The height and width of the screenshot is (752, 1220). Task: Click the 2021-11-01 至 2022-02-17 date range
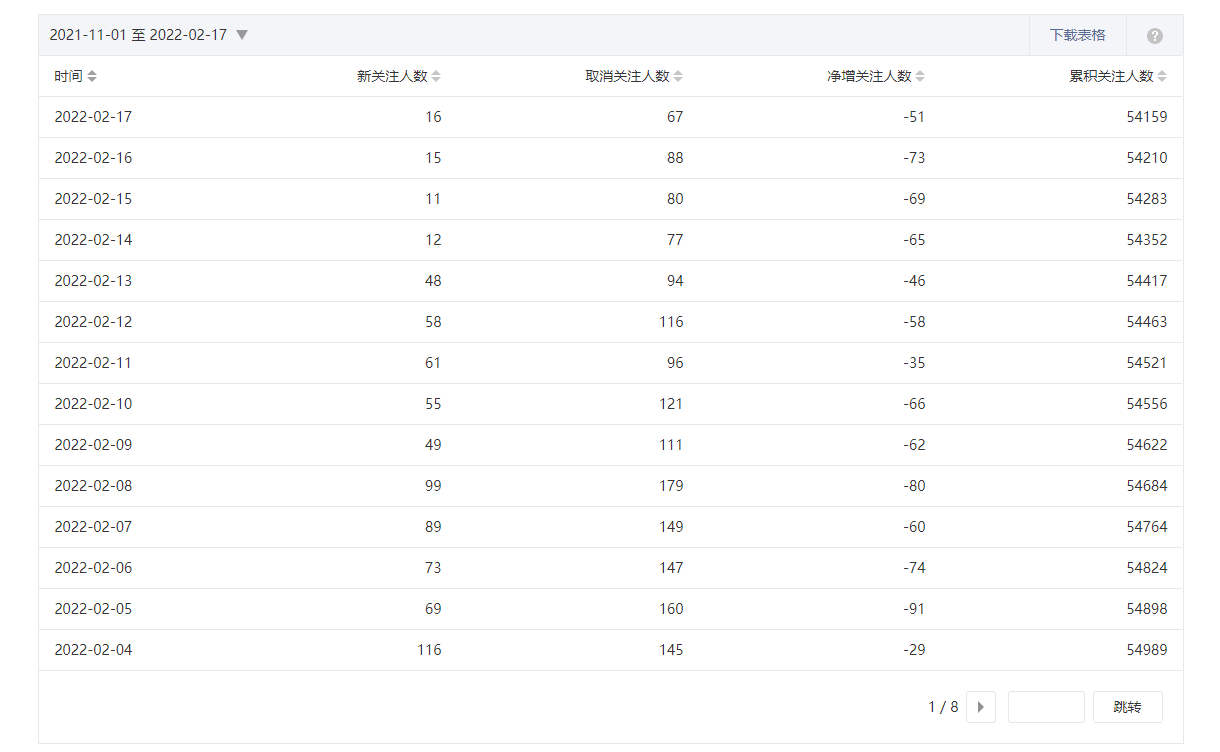point(138,35)
